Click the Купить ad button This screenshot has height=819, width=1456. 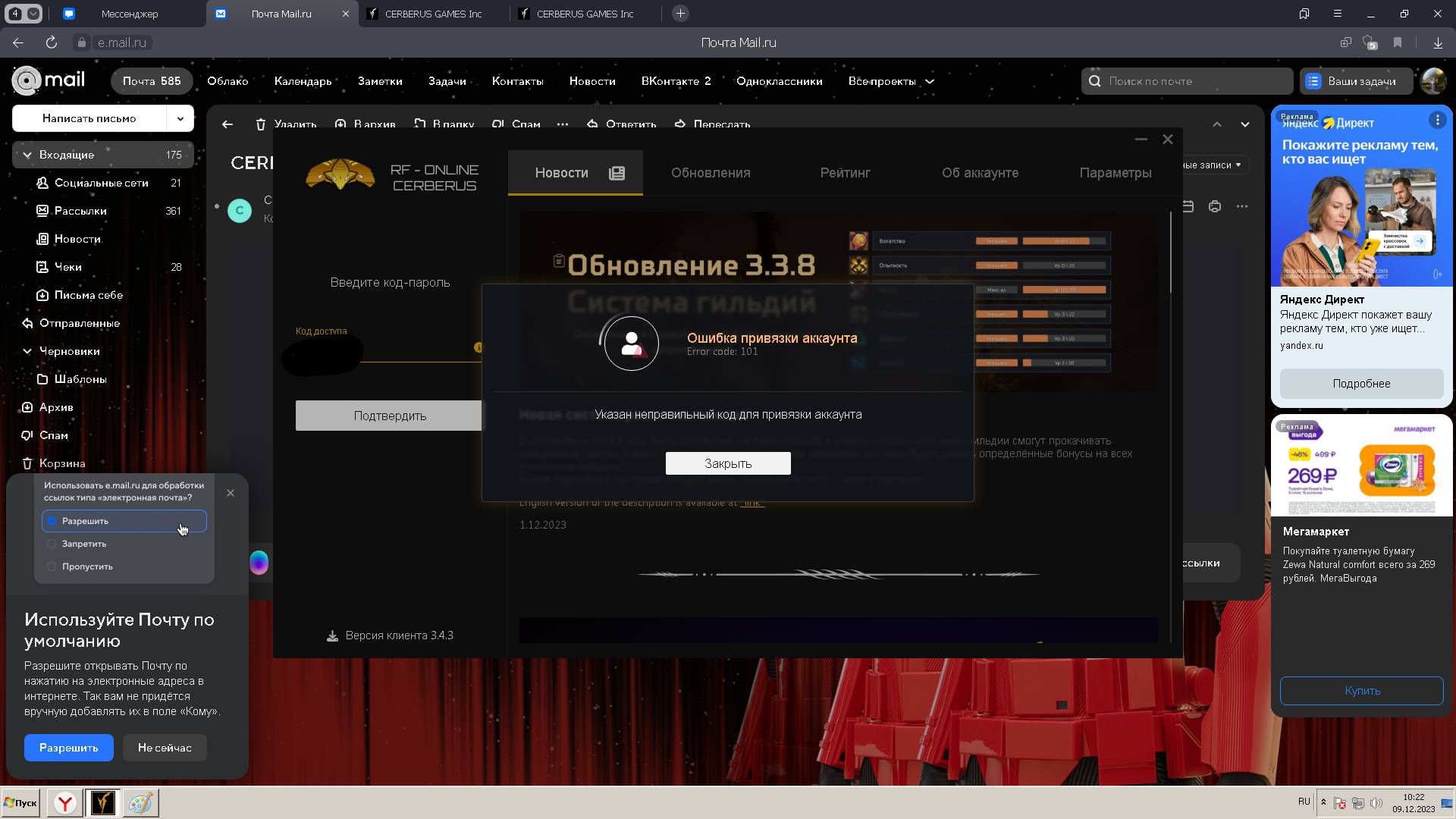click(x=1361, y=691)
